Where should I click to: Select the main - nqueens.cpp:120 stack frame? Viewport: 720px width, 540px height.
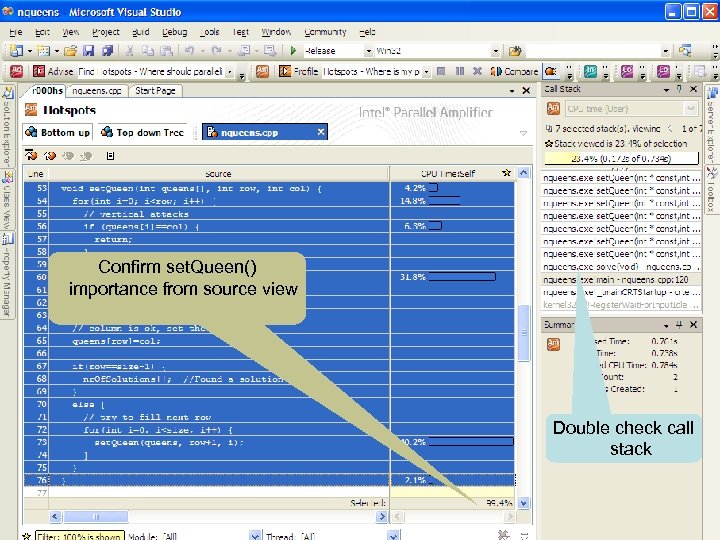[x=622, y=280]
